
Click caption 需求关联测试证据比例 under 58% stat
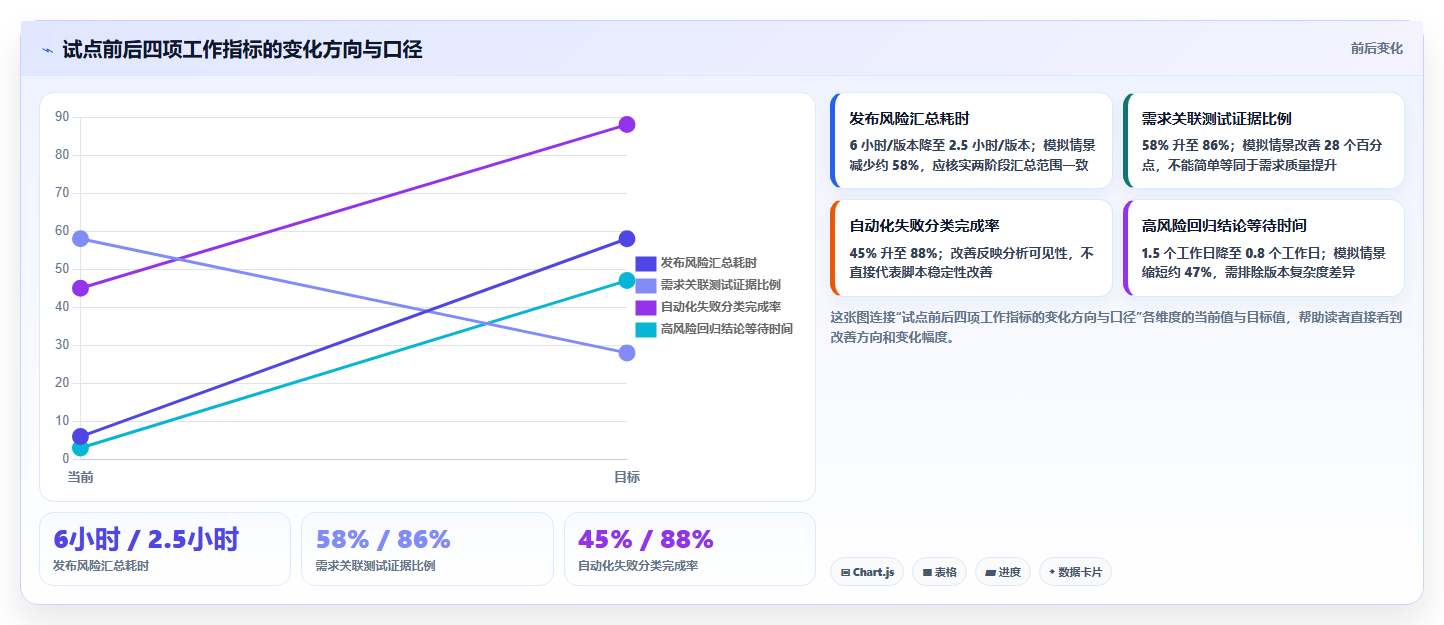click(x=375, y=566)
